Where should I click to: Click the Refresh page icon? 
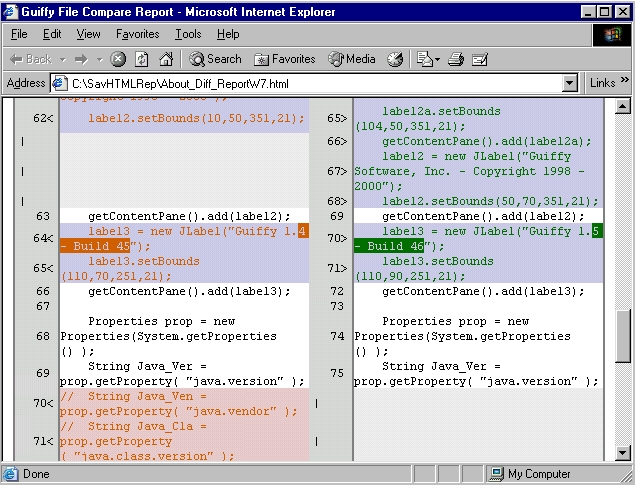tap(141, 59)
